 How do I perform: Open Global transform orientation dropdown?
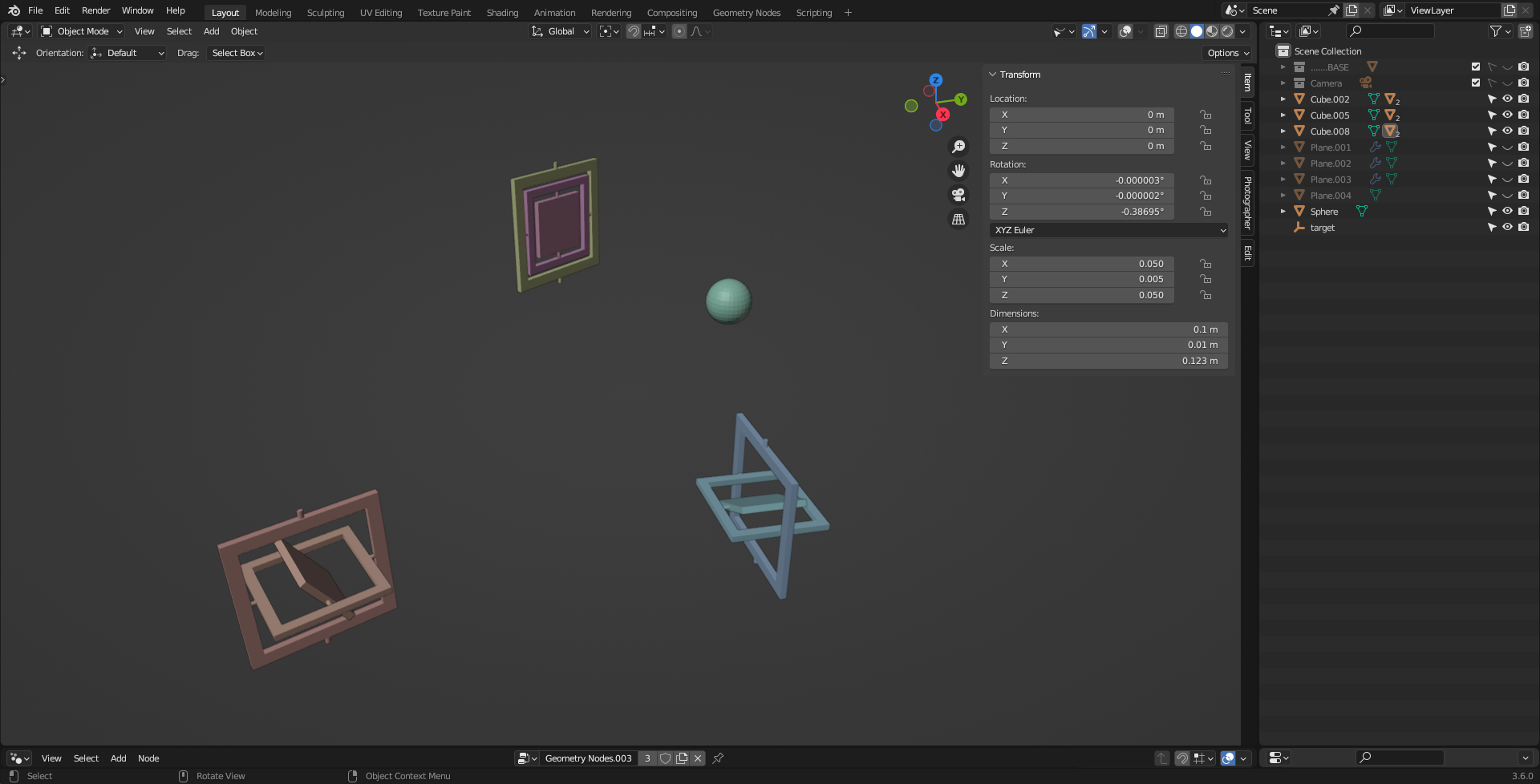pyautogui.click(x=561, y=31)
